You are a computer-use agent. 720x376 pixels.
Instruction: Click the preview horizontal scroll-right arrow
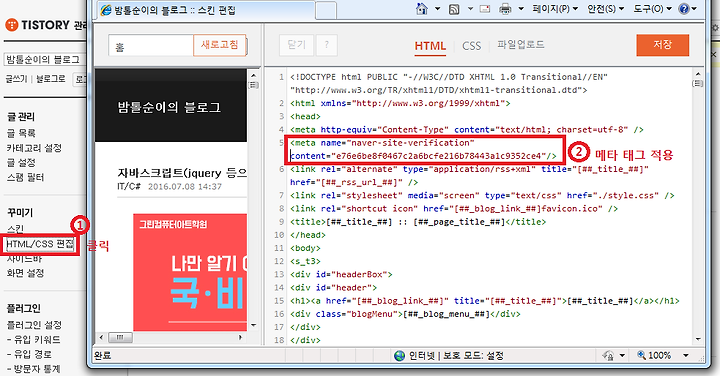point(240,337)
